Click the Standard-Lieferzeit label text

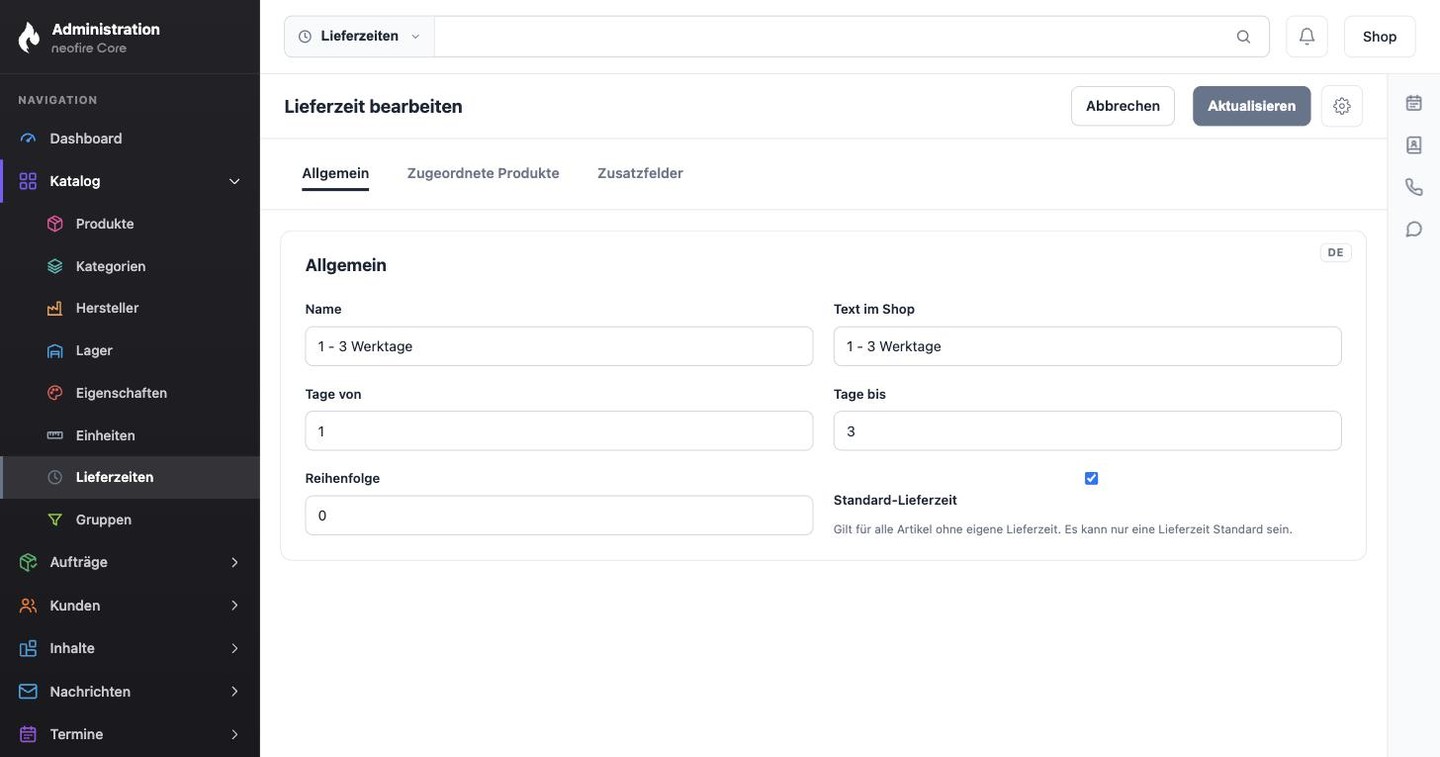(895, 500)
